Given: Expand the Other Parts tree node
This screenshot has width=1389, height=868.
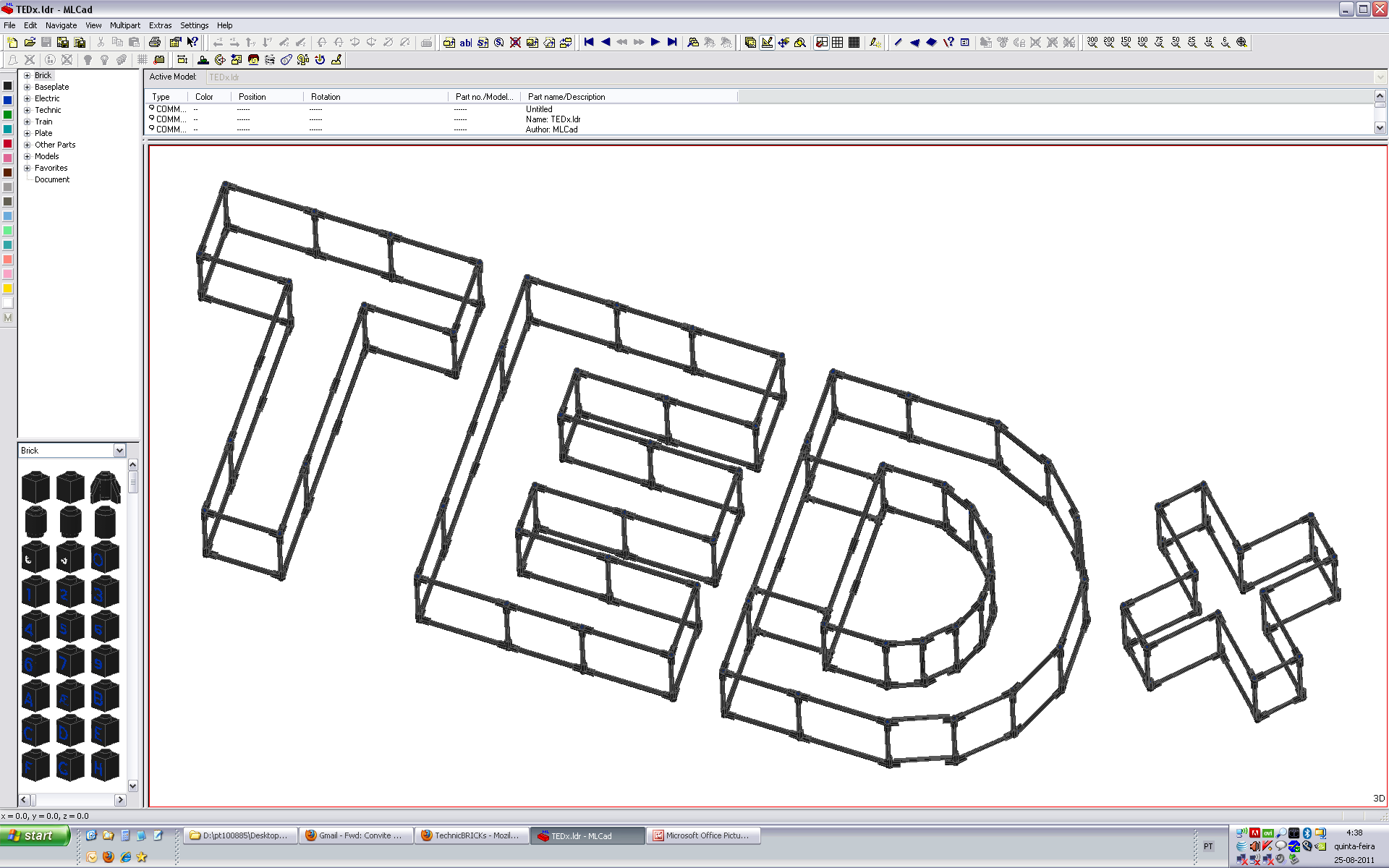Looking at the screenshot, I should coord(27,145).
